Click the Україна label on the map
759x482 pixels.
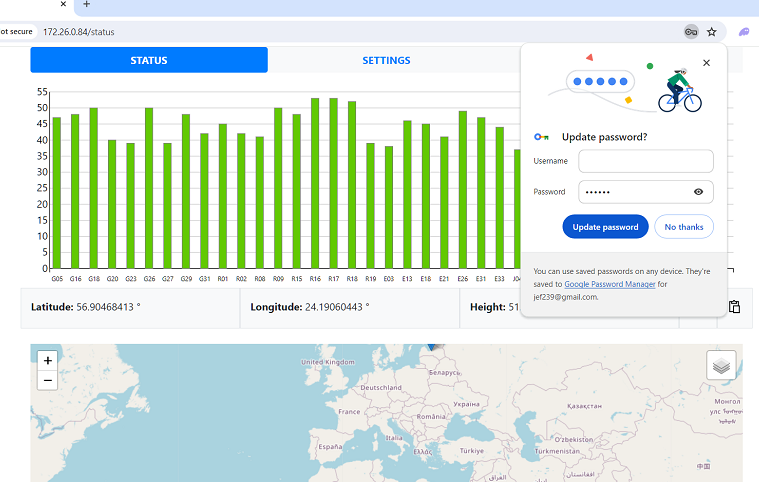click(466, 404)
